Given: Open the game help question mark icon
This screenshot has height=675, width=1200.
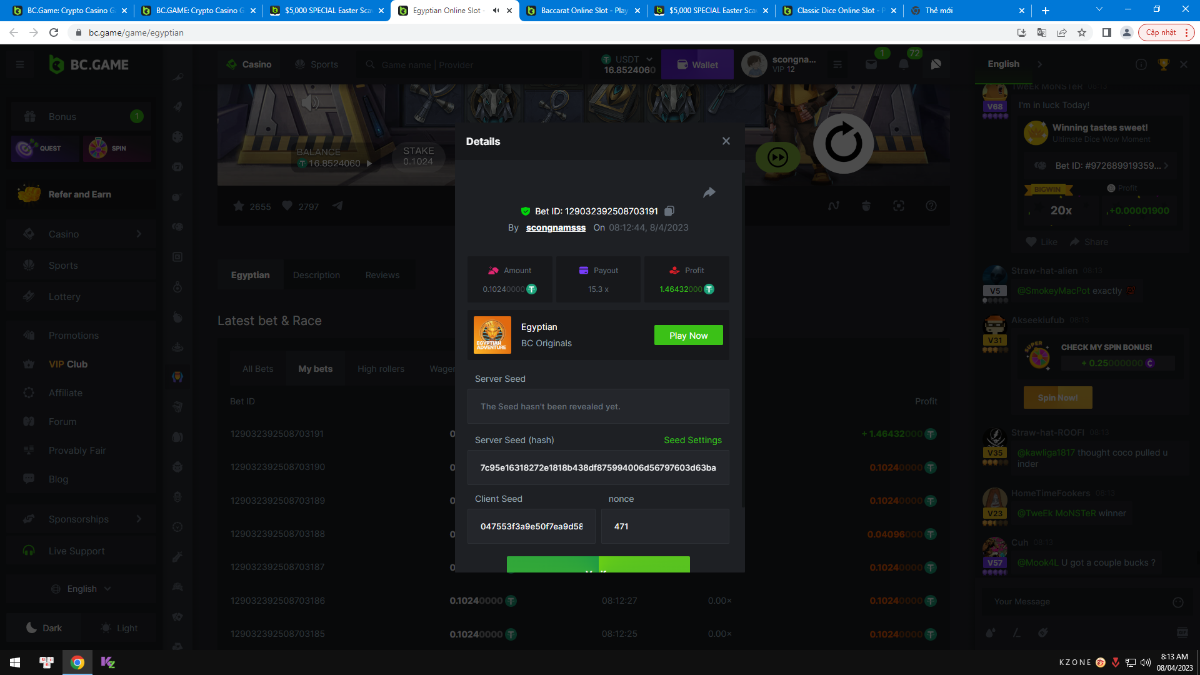Looking at the screenshot, I should tap(931, 206).
